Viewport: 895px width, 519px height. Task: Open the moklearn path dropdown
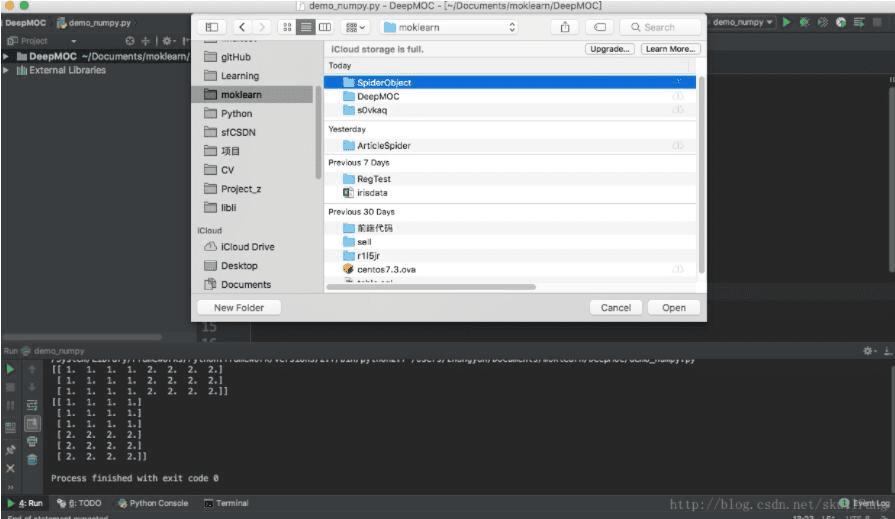pos(449,27)
